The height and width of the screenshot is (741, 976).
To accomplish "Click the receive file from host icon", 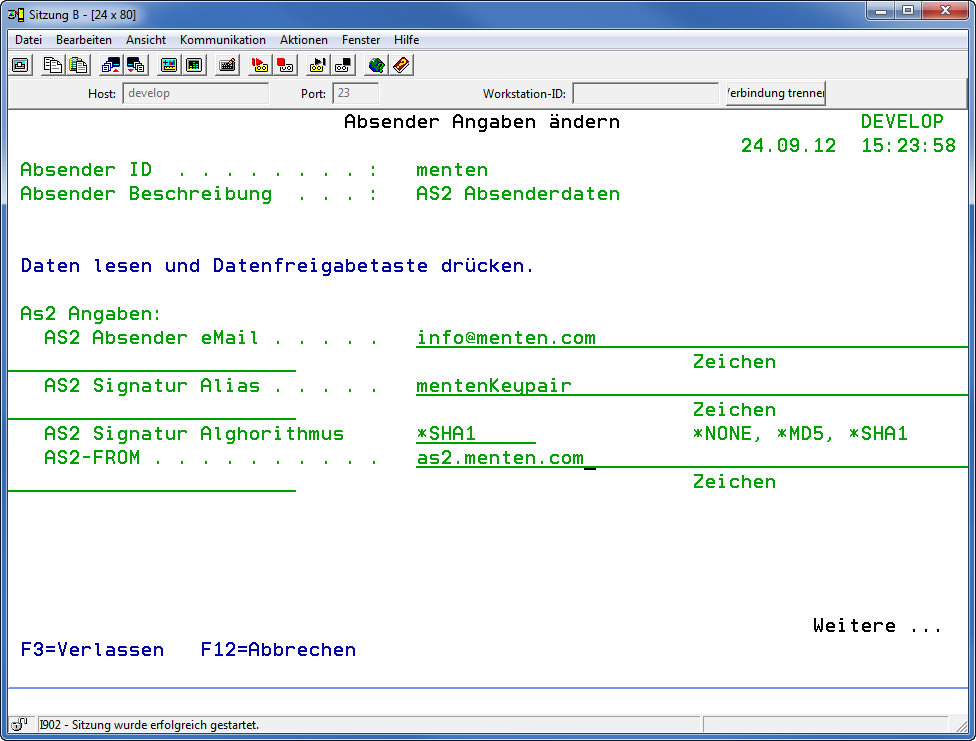I will pos(135,66).
